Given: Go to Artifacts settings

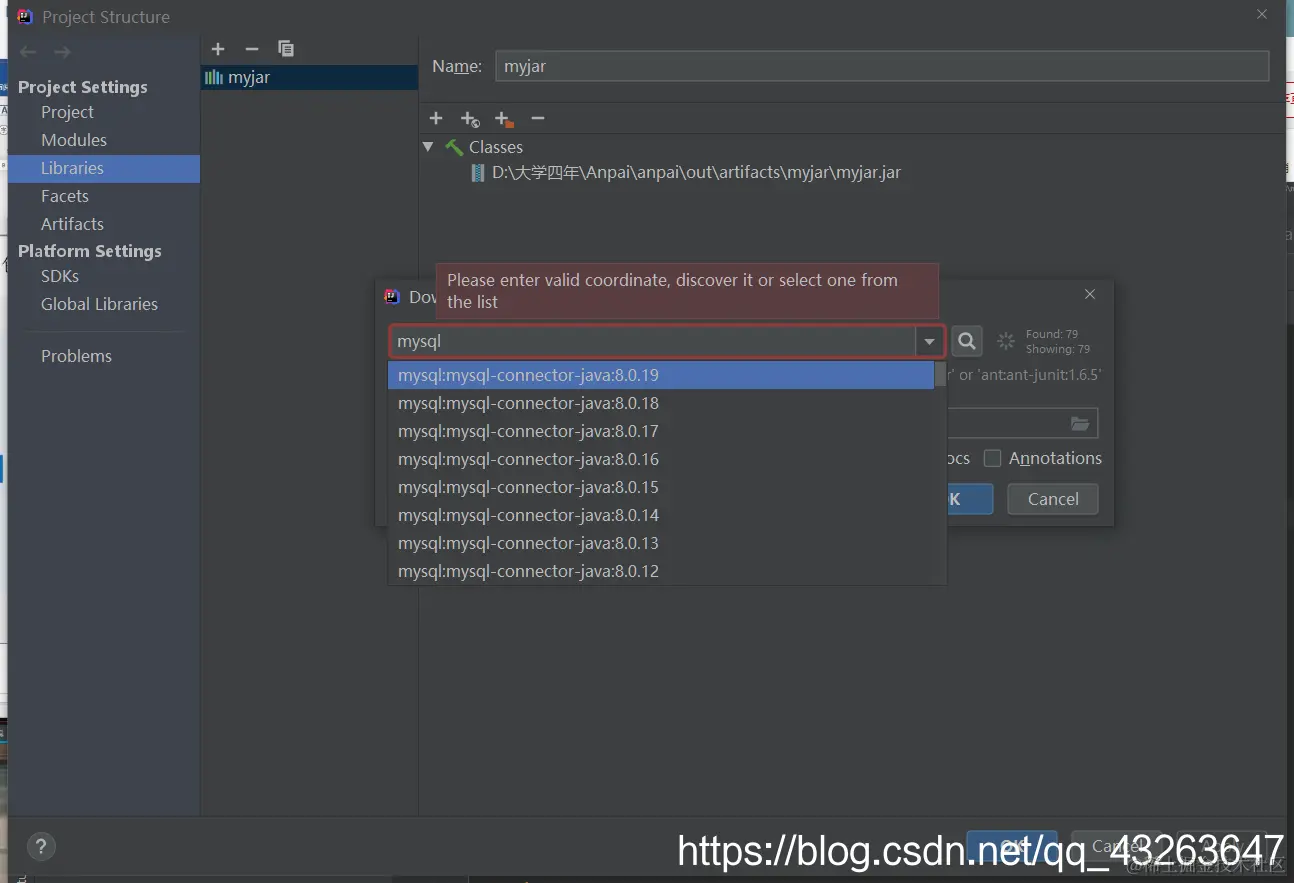Looking at the screenshot, I should coord(72,224).
